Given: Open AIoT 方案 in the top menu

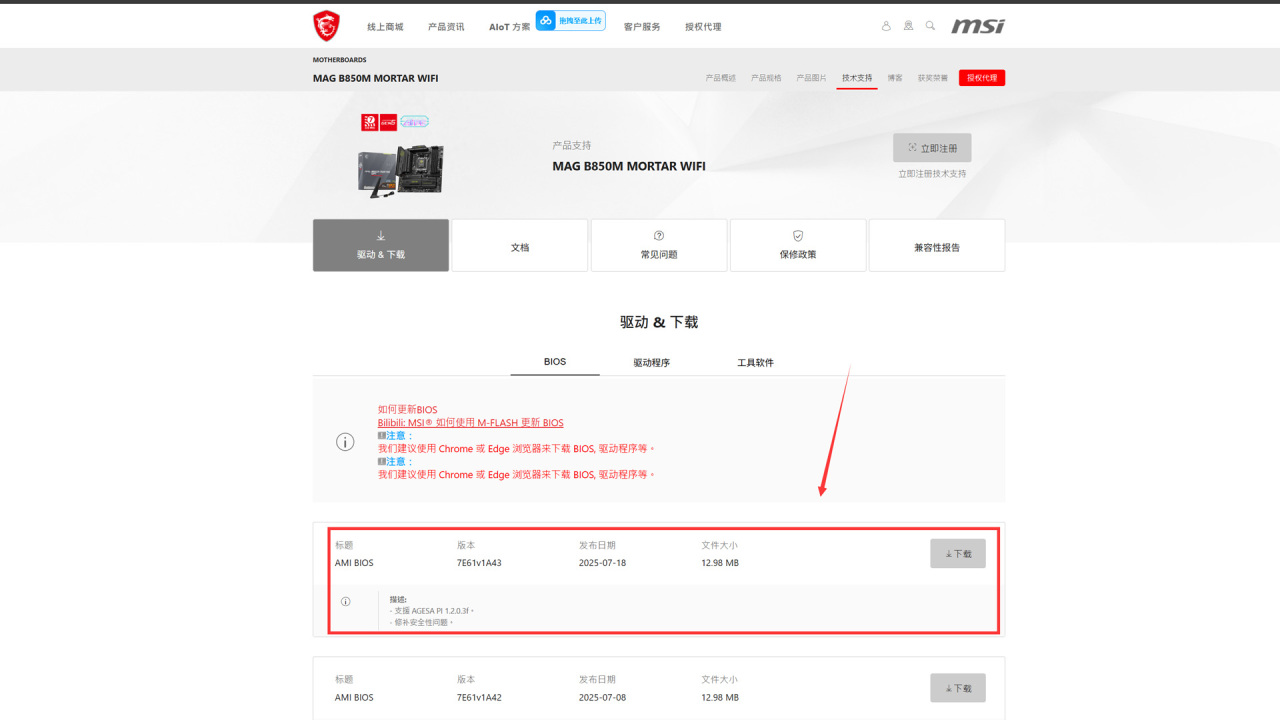Looking at the screenshot, I should (510, 27).
